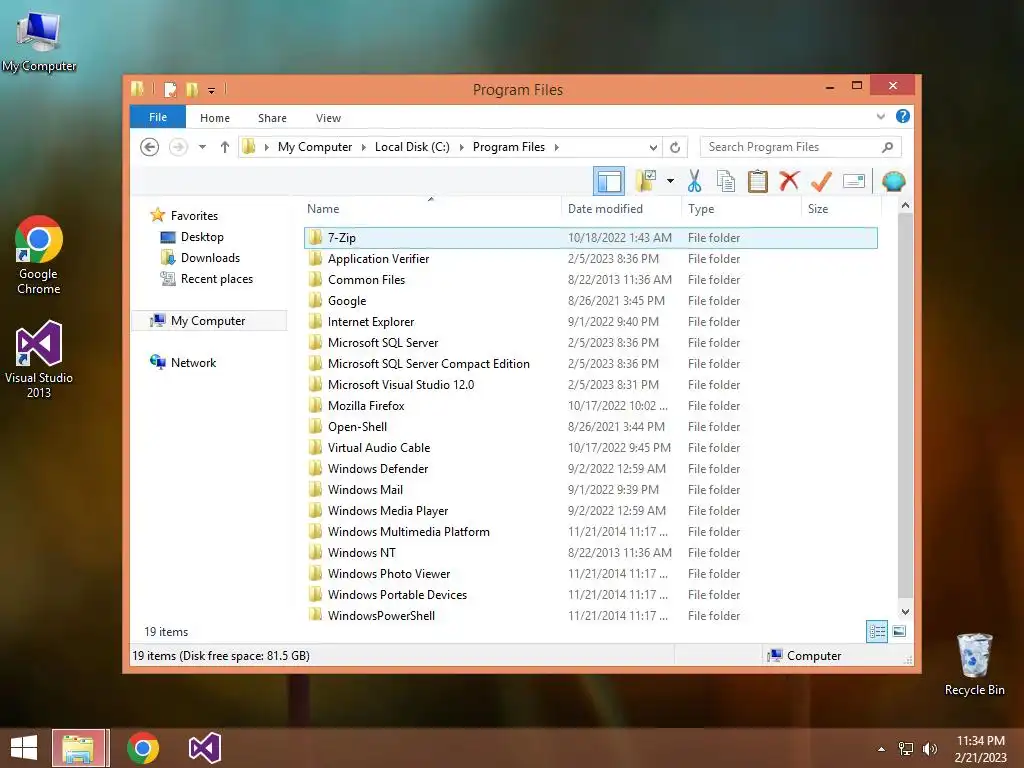Select the WindowsPowerShell folder
The width and height of the screenshot is (1024, 768).
590,615
